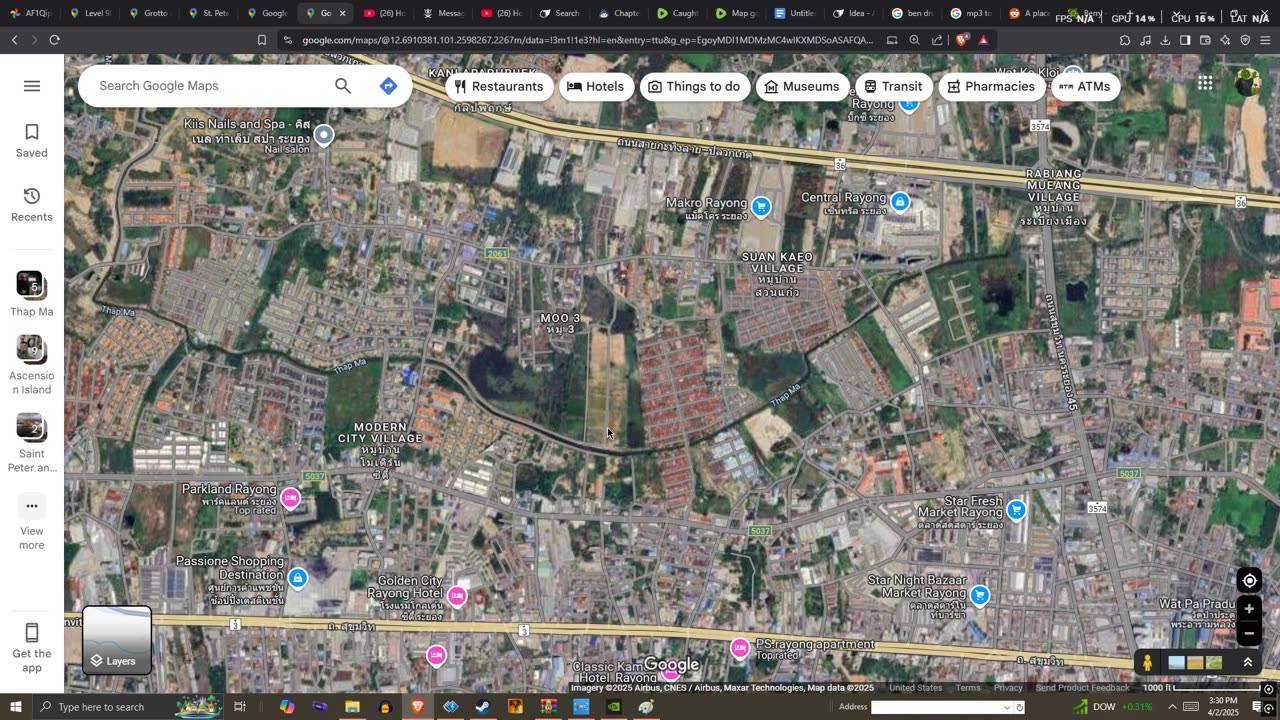Viewport: 1280px width, 720px height.
Task: Select the Golden City Rayong Hotel pin
Action: tap(457, 596)
